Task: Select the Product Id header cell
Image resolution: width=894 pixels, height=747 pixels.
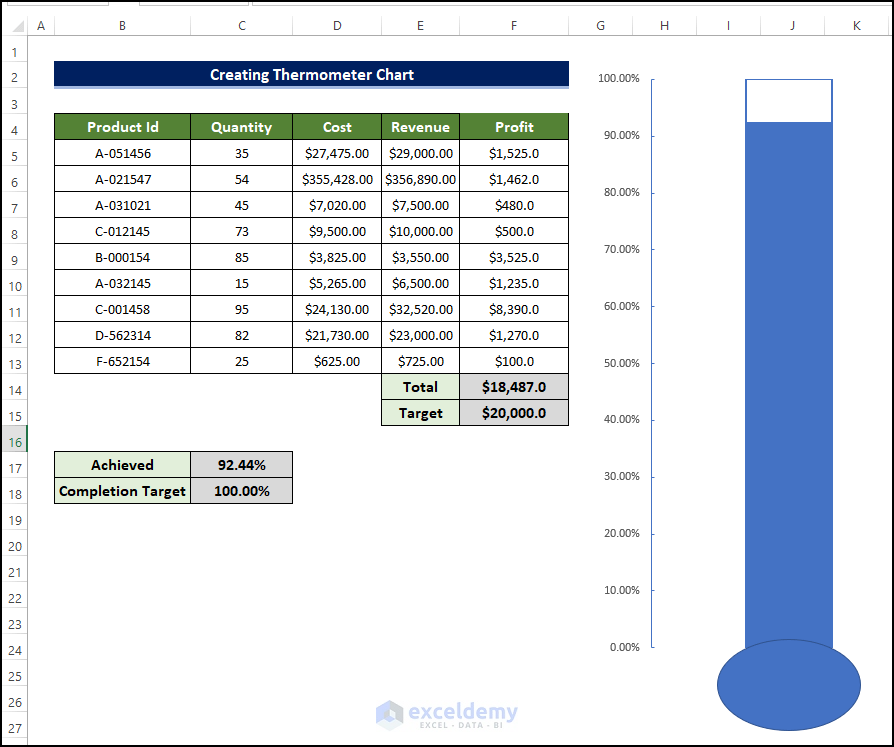Action: pos(123,127)
